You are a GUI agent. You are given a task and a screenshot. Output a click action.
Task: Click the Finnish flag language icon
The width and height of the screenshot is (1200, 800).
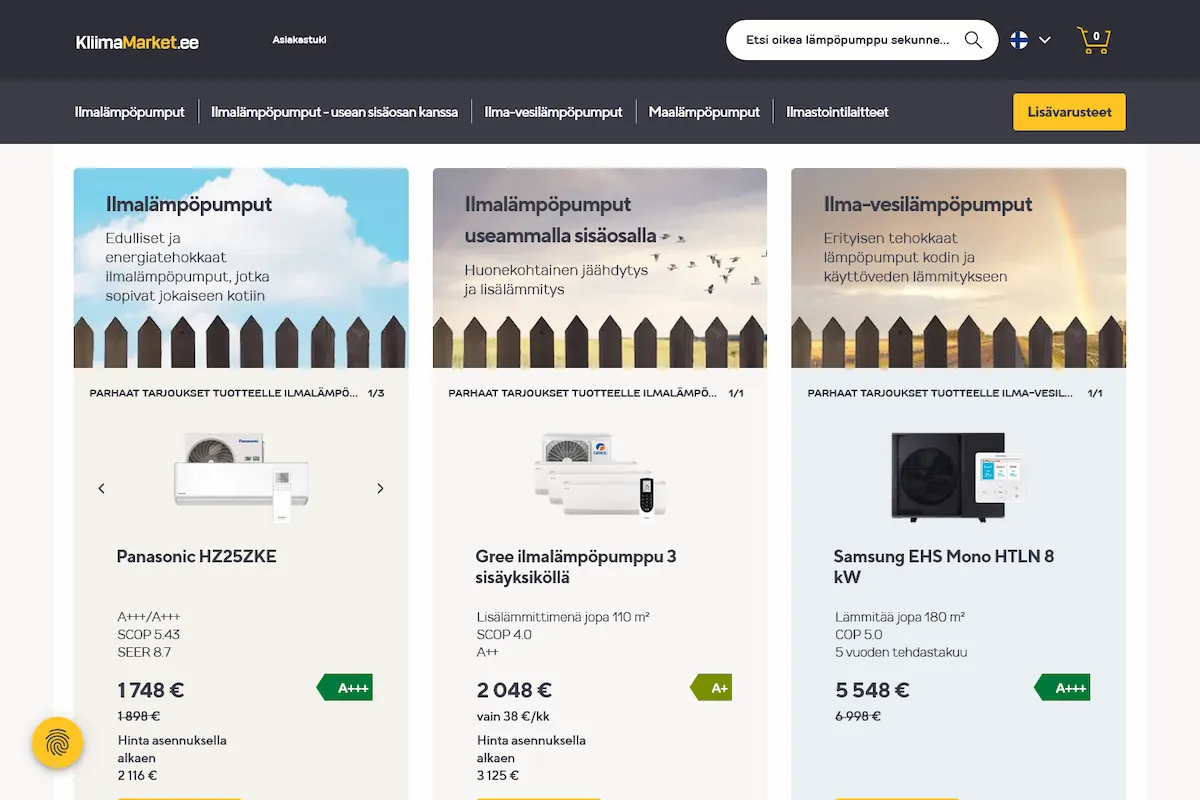(1019, 40)
